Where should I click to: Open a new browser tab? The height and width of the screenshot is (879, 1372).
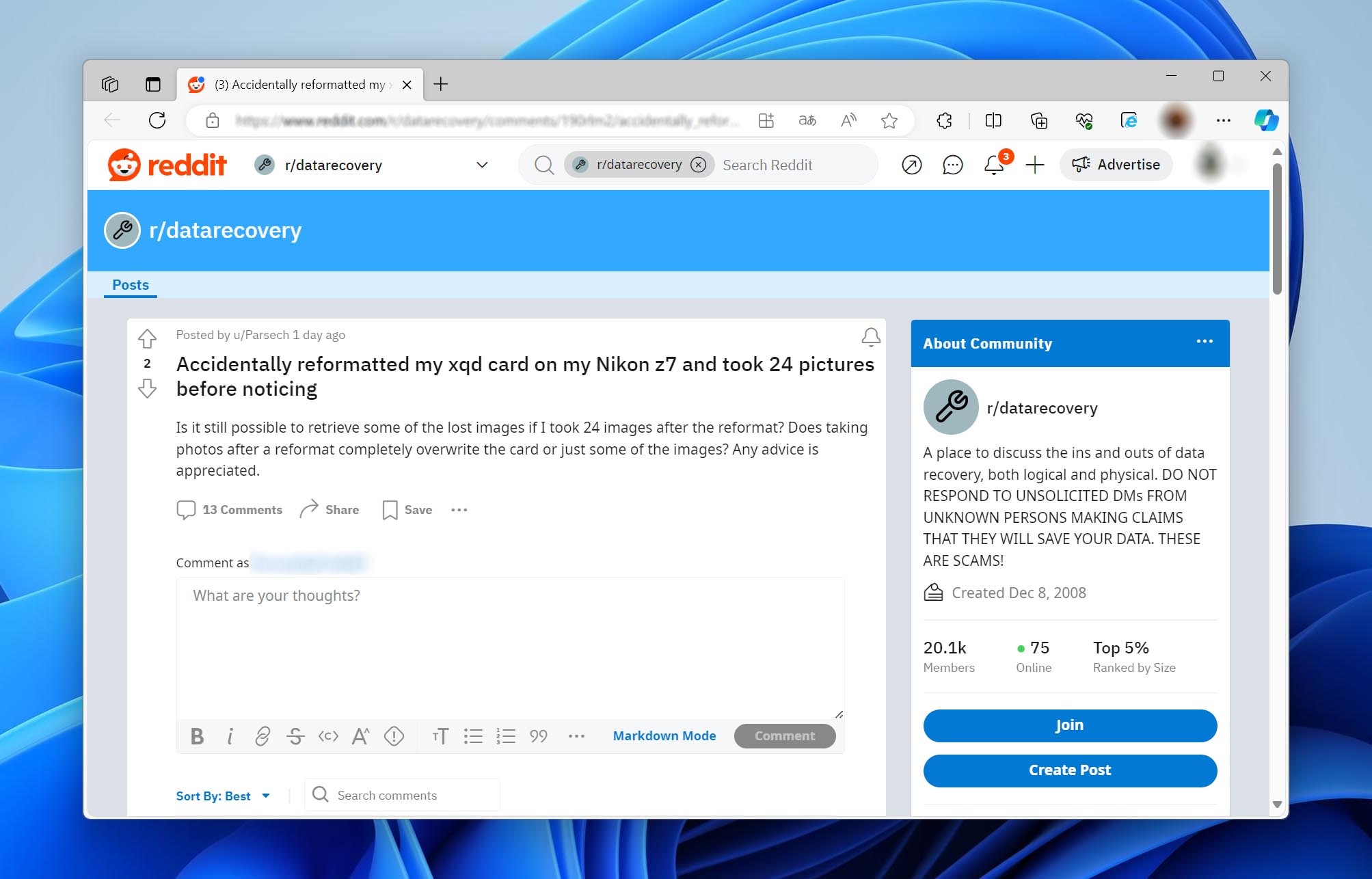441,85
